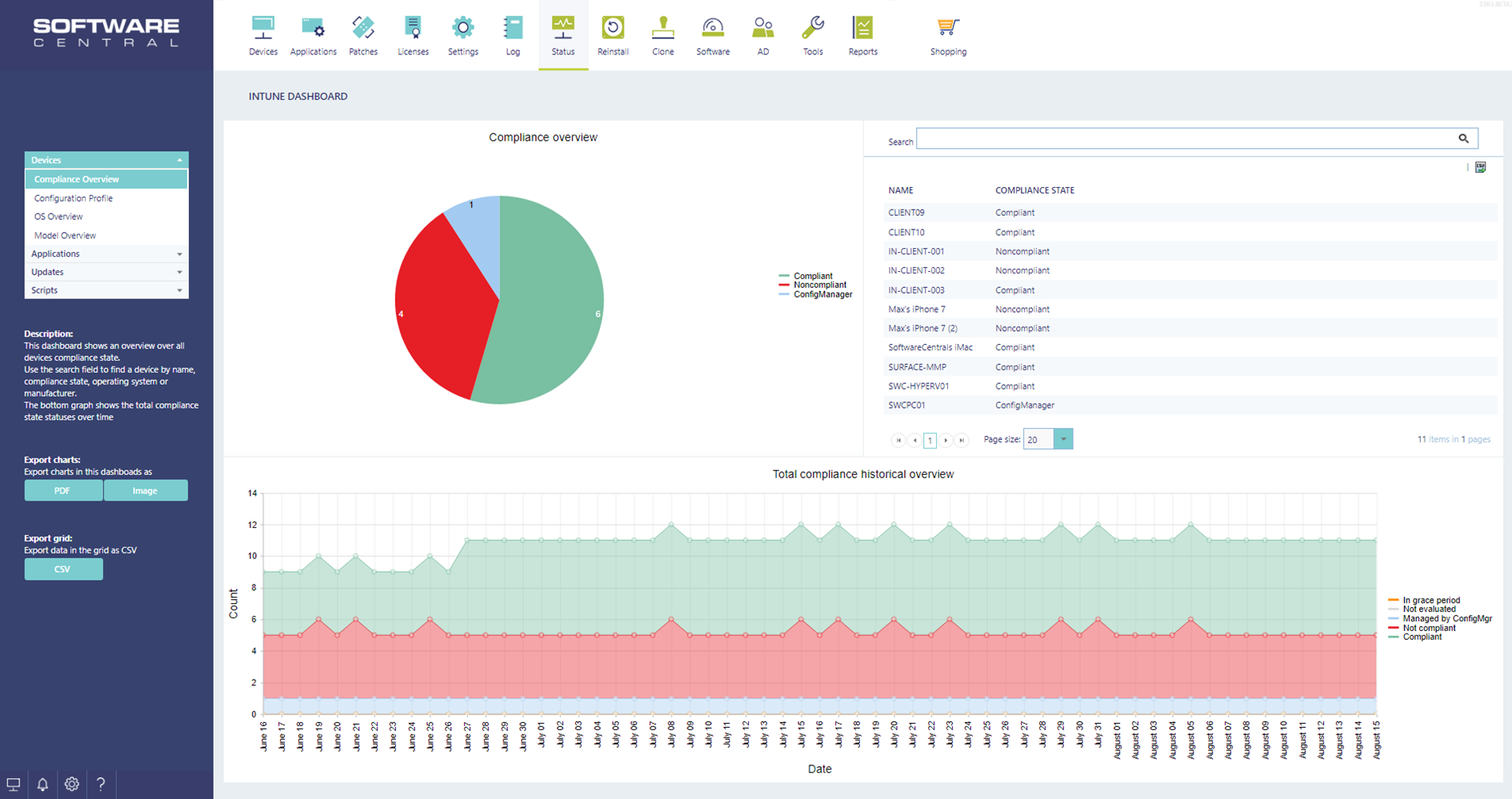Open the Shopping cart icon
This screenshot has width=1512, height=799.
948,36
